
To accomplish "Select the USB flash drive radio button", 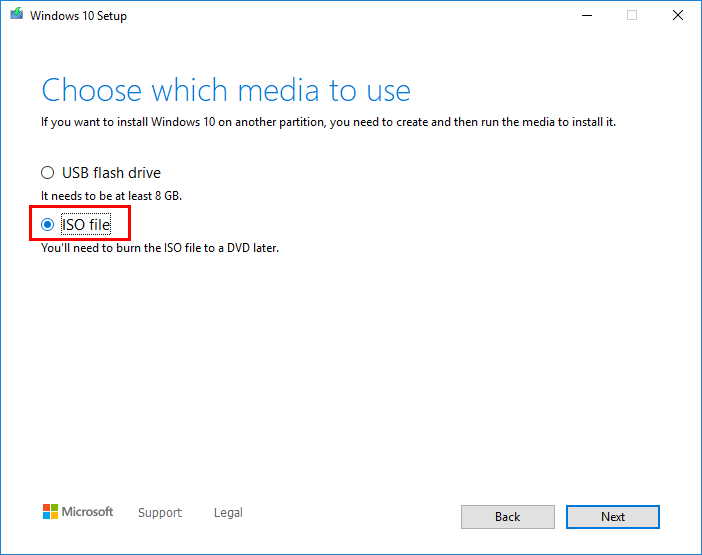I will click(47, 173).
